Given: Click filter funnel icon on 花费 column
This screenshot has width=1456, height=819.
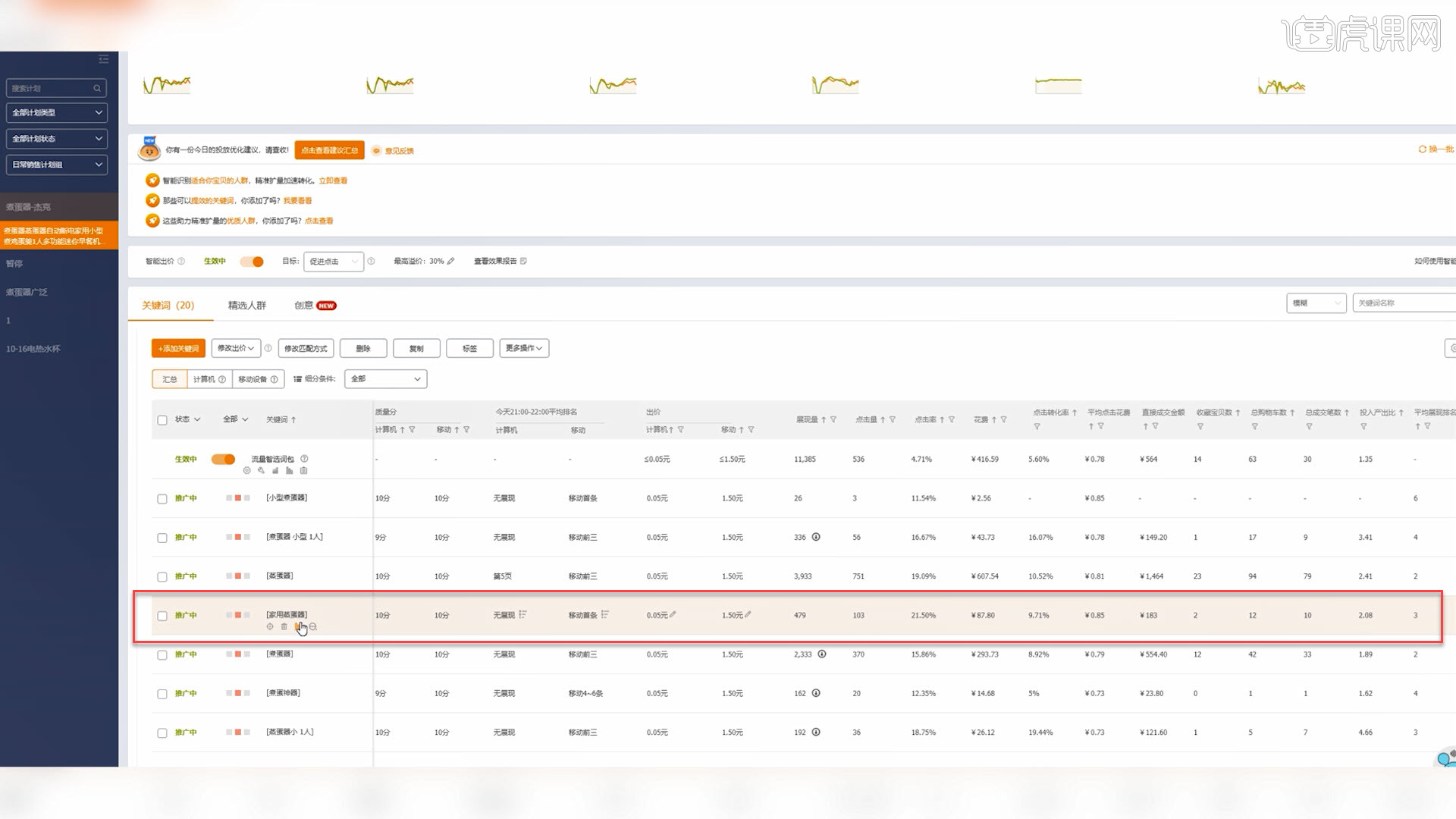Looking at the screenshot, I should click(x=1003, y=419).
